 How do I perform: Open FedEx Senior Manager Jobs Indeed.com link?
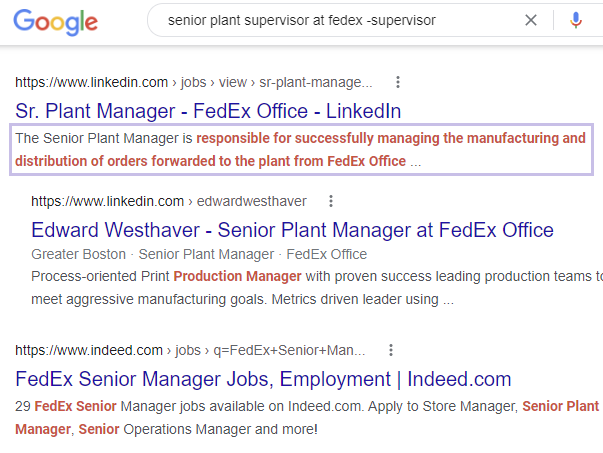263,379
